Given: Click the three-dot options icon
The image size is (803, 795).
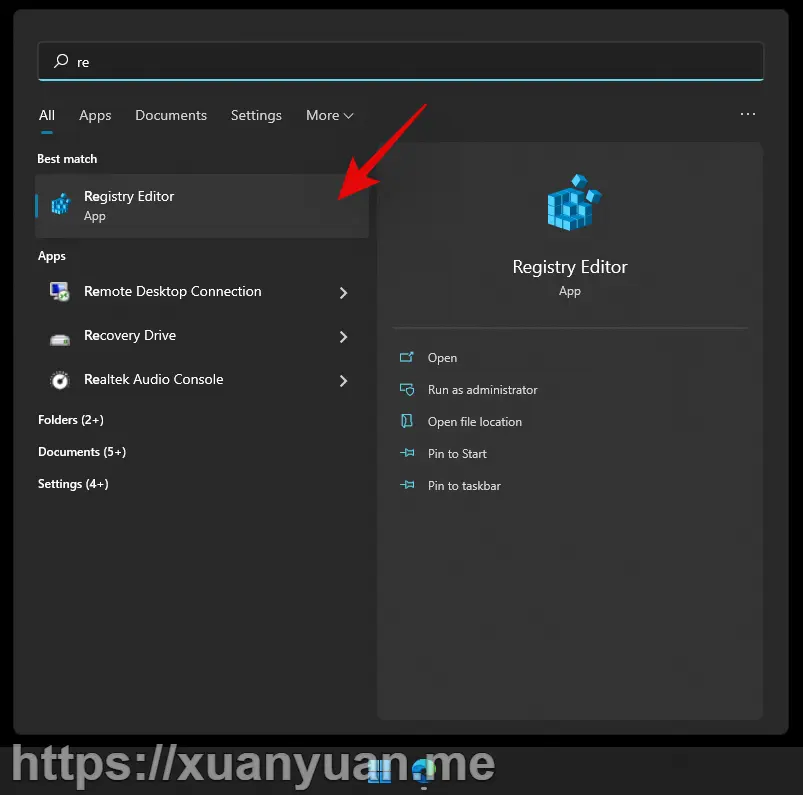Looking at the screenshot, I should pyautogui.click(x=747, y=115).
